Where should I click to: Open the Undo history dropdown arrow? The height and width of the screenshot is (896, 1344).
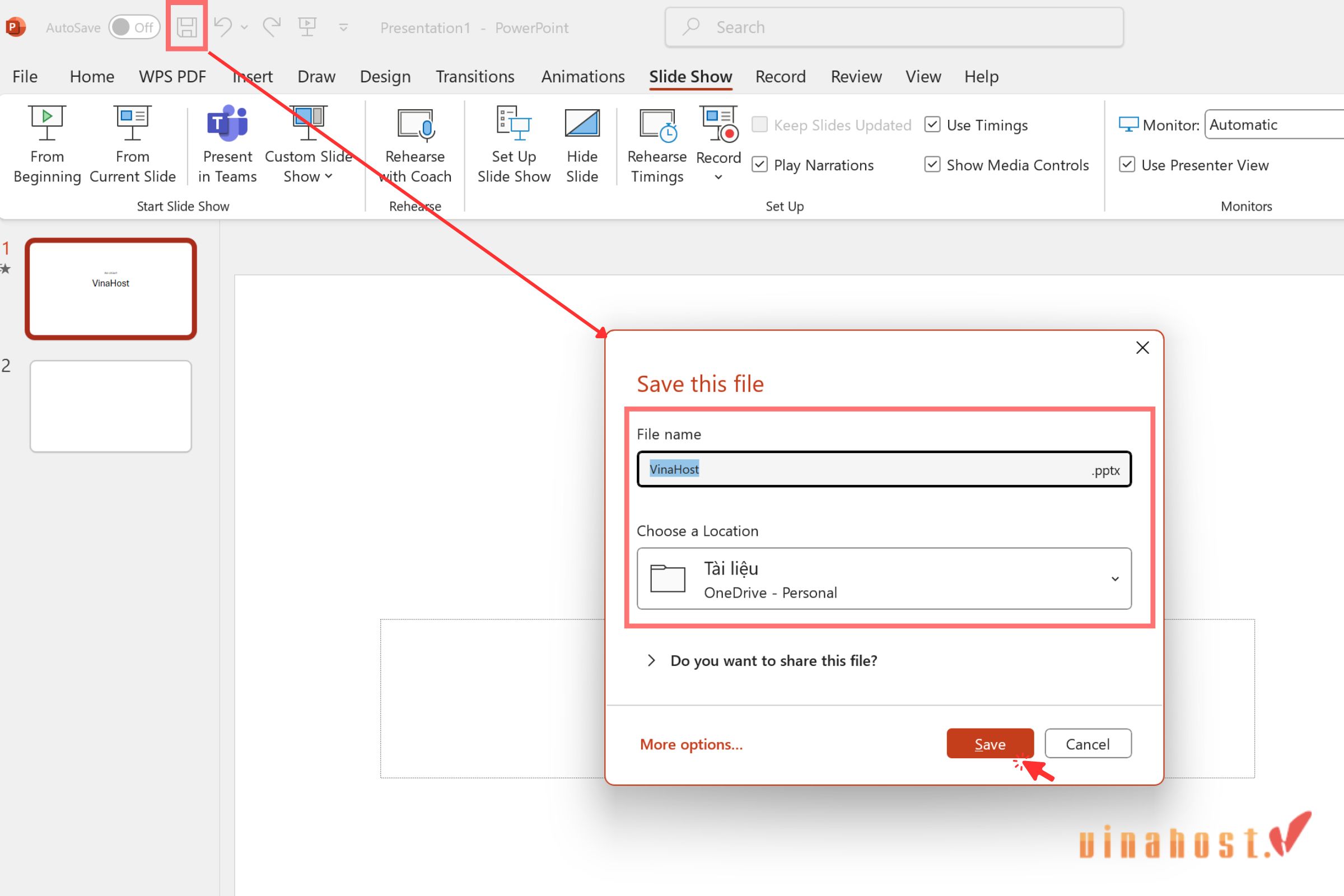point(245,27)
